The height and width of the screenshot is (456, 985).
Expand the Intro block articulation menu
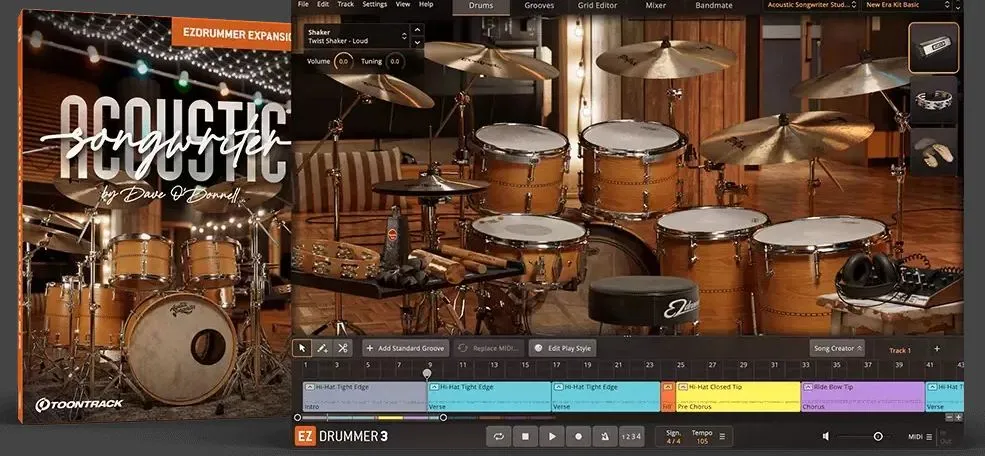310,388
